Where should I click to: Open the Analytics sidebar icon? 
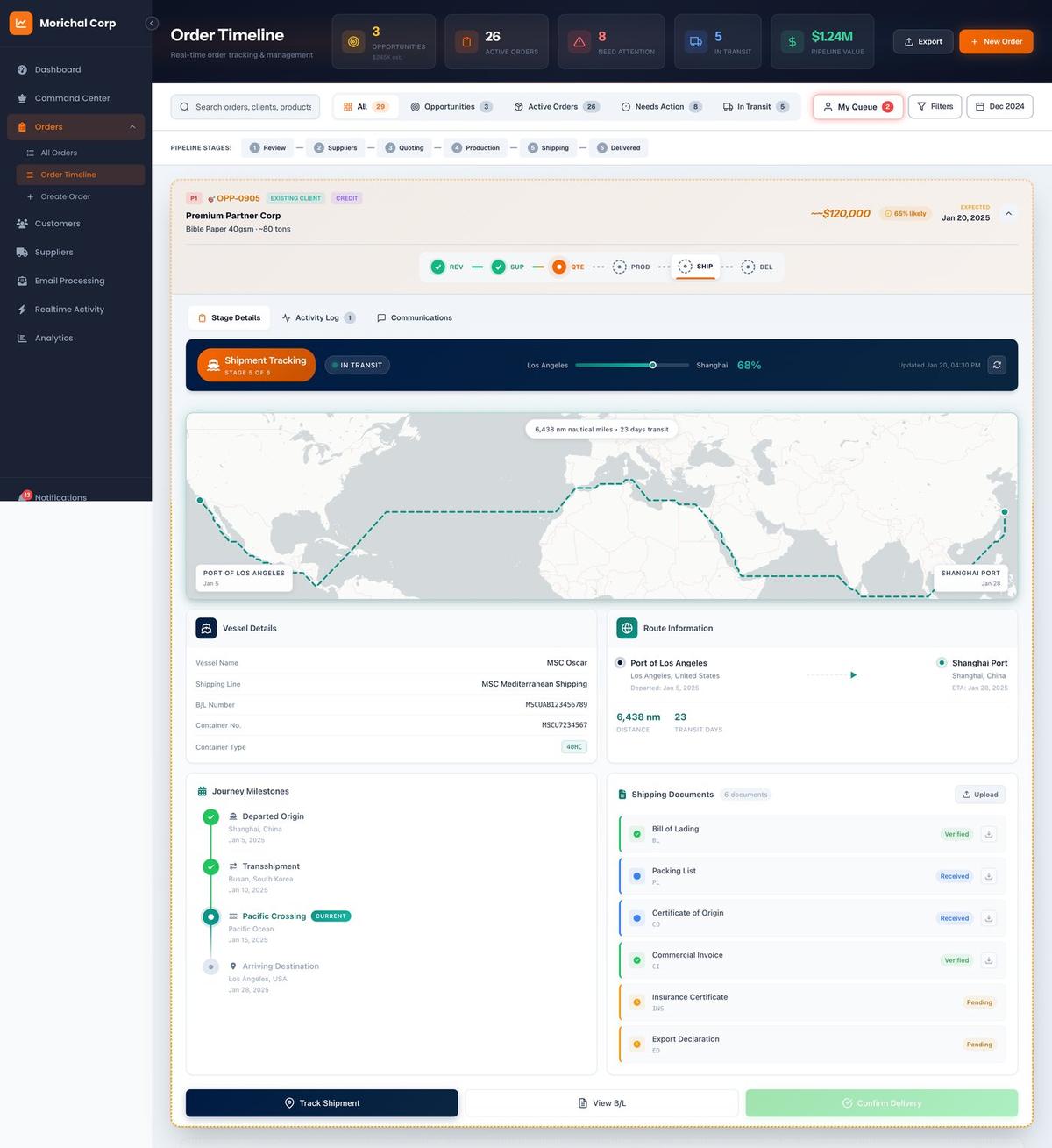(22, 339)
